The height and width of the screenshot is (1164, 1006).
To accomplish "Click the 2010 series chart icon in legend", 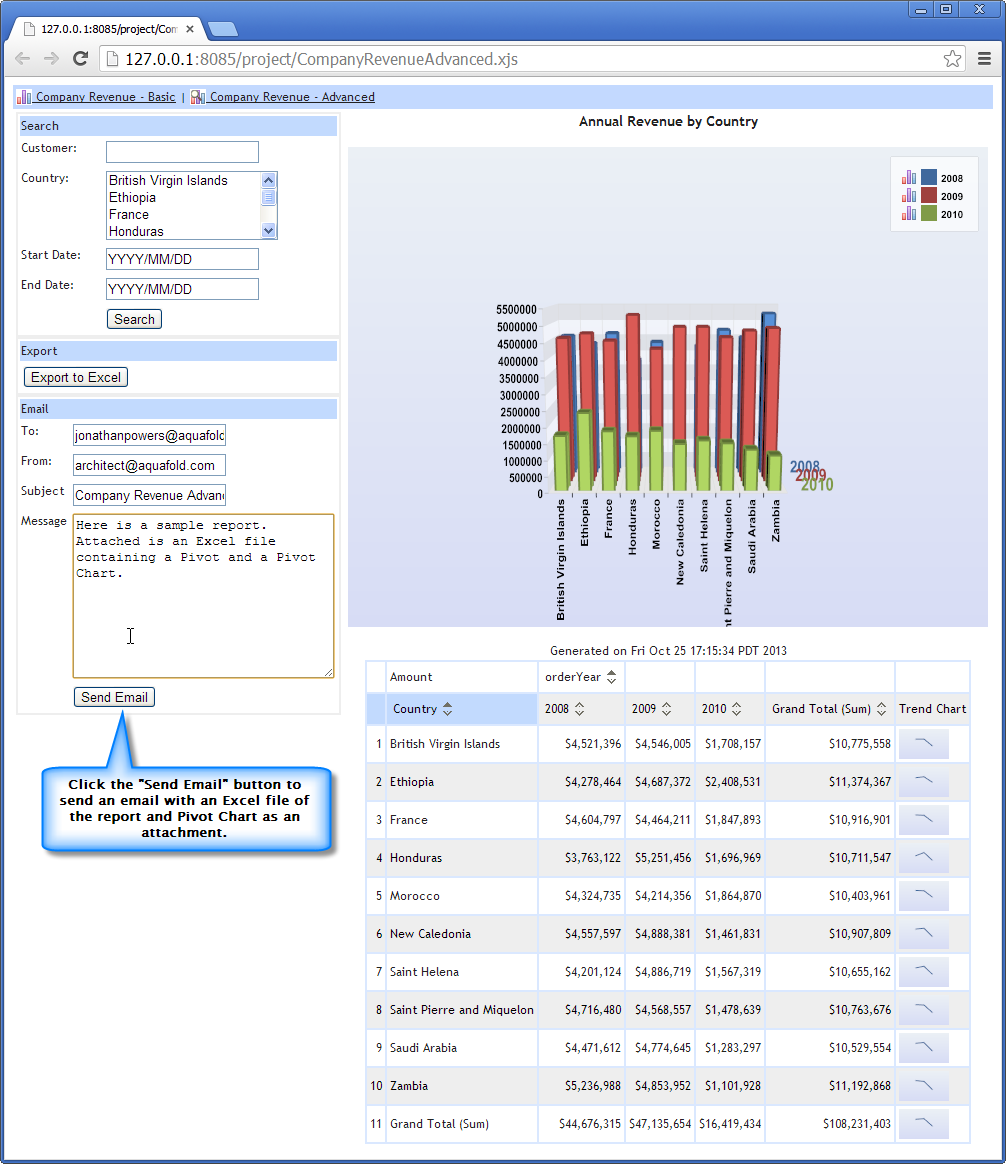I will pos(909,214).
